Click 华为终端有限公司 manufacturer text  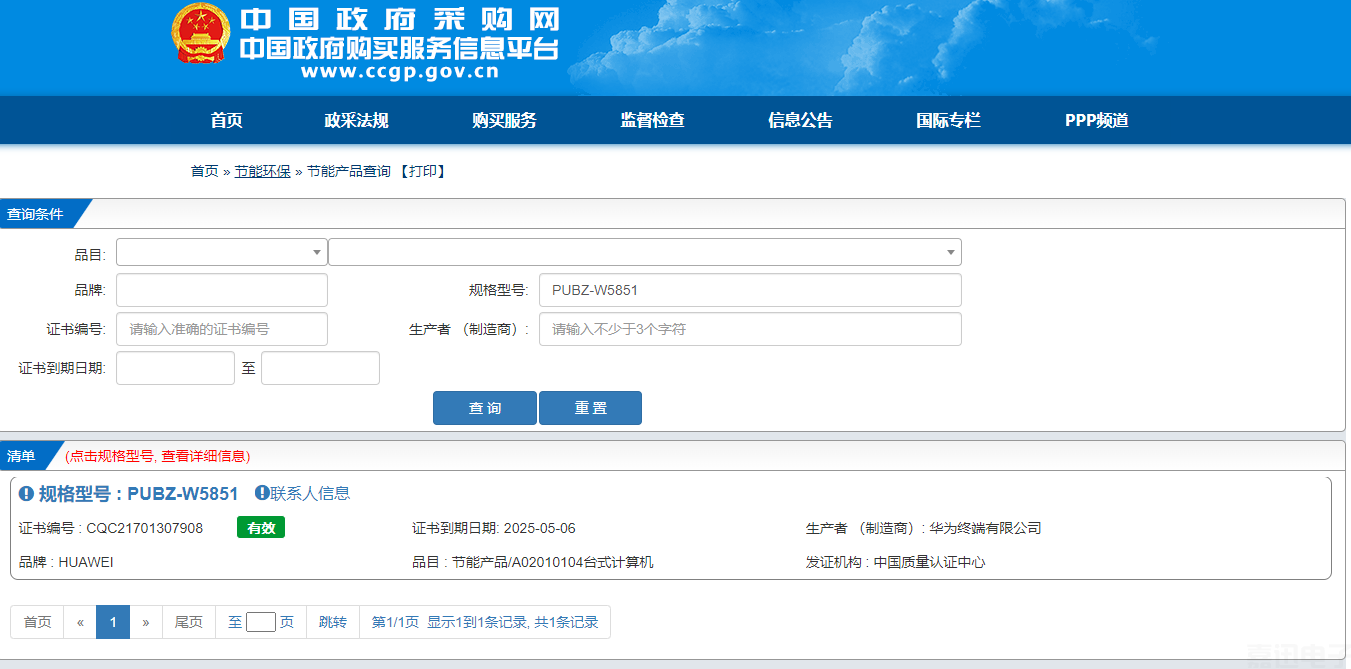985,528
